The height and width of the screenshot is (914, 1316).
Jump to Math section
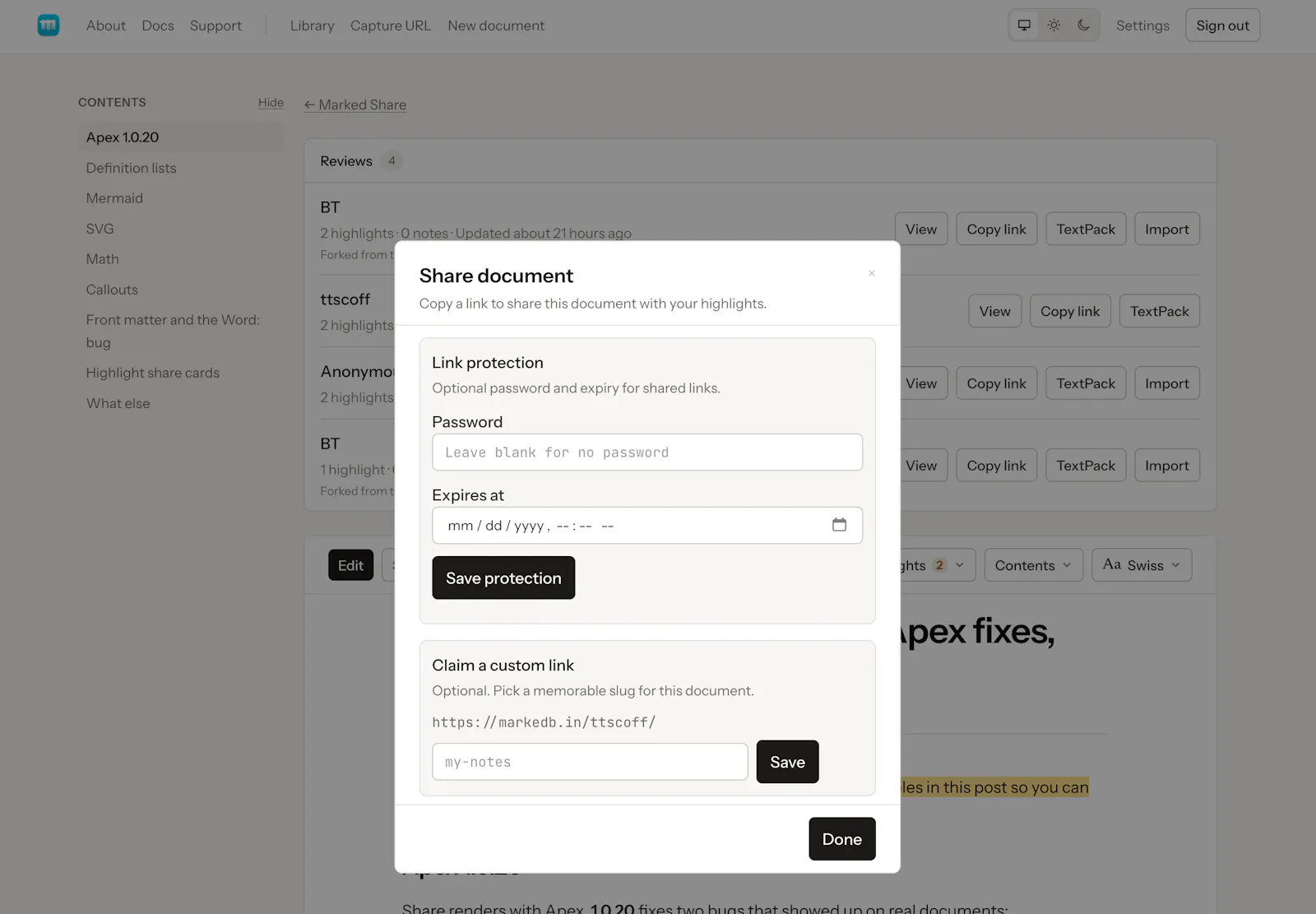point(103,259)
